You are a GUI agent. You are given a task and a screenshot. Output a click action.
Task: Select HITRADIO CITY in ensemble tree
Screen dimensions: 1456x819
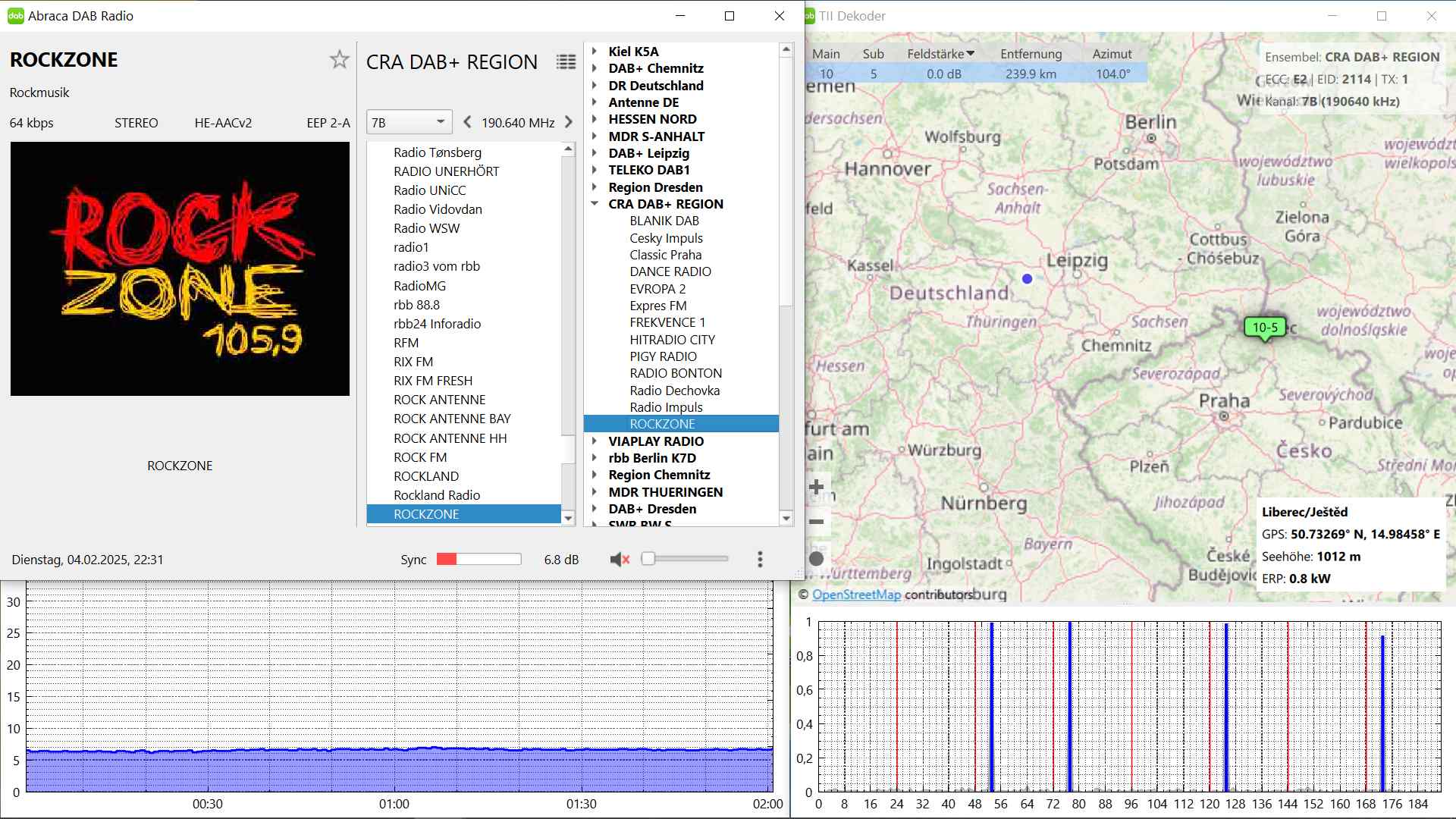coord(672,340)
